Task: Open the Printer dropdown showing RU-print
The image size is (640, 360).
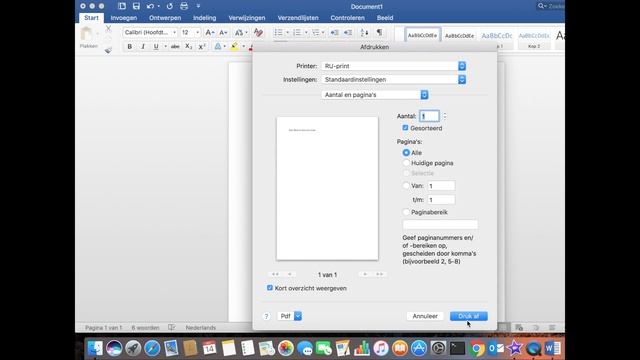Action: [x=393, y=66]
